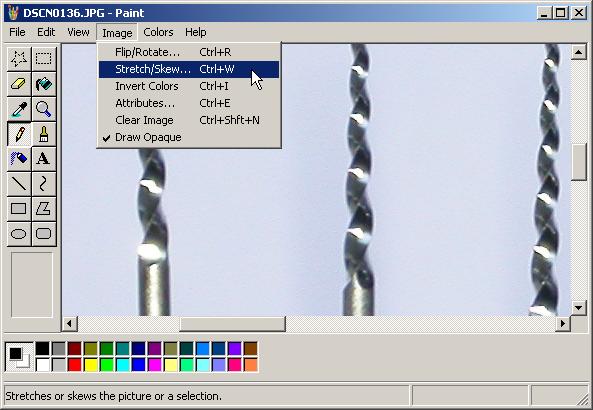Activate the Pick Color eyedropper tool

[x=19, y=109]
